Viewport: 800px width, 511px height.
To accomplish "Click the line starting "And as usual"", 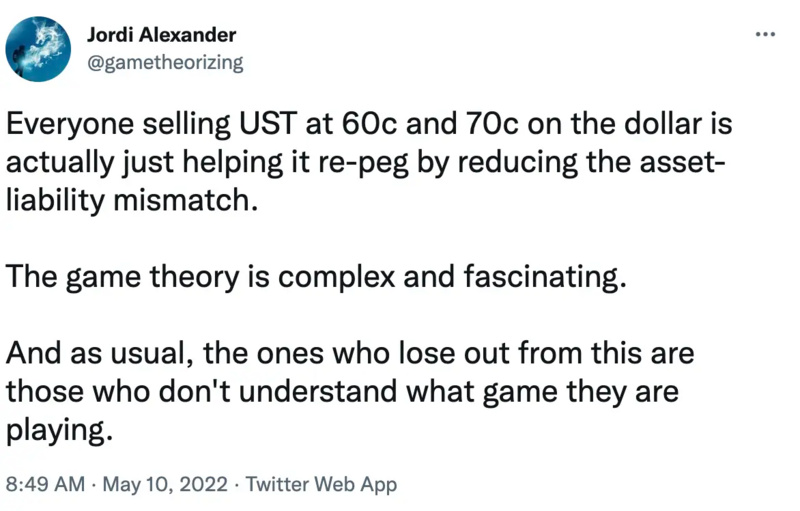I will pos(350,353).
